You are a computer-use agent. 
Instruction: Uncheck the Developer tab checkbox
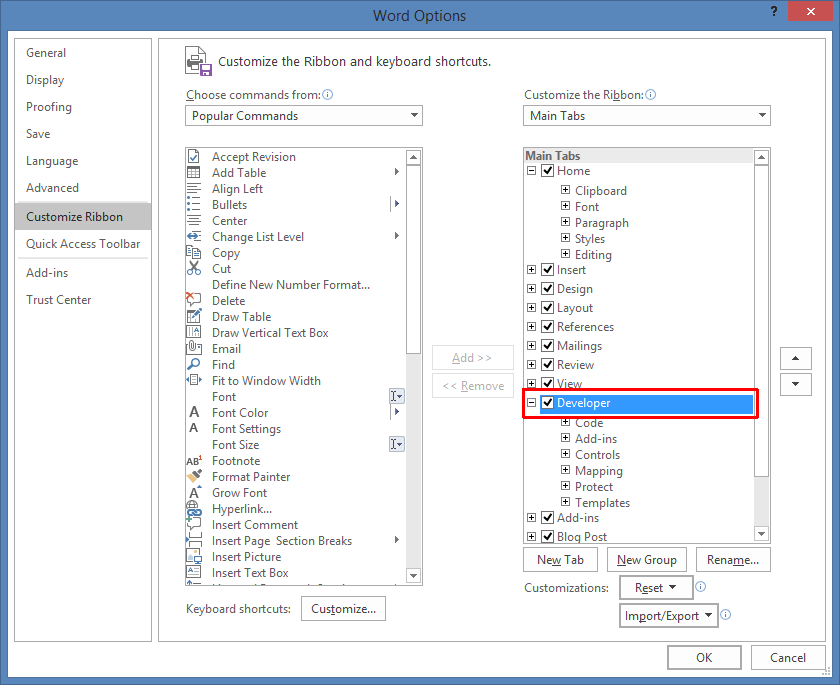(x=548, y=403)
